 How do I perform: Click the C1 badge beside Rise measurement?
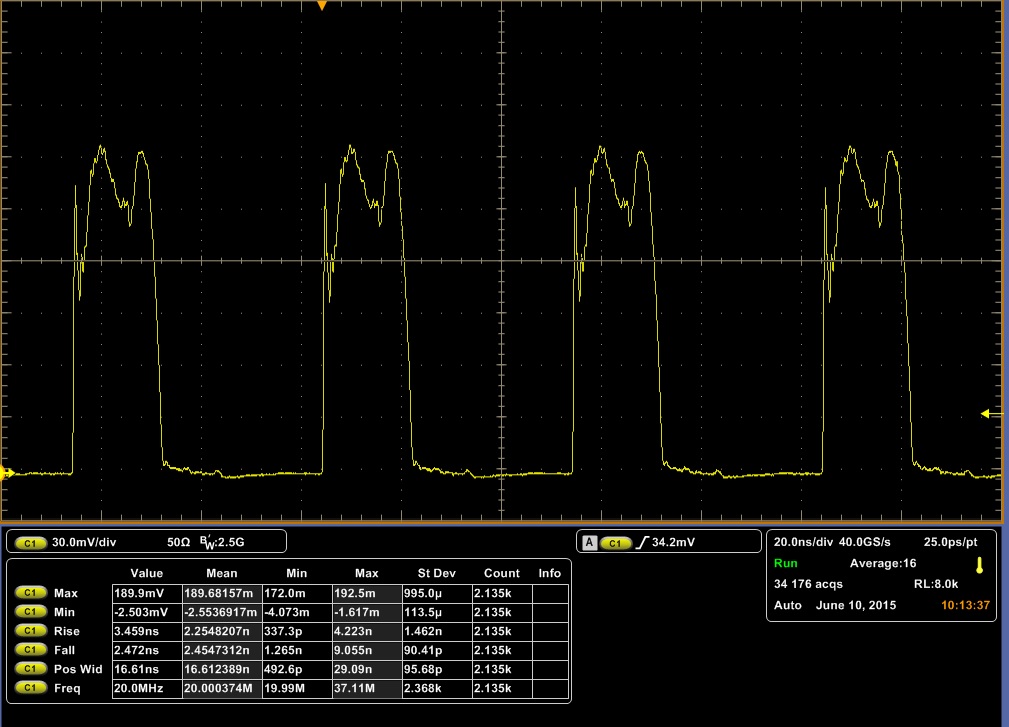click(x=30, y=631)
